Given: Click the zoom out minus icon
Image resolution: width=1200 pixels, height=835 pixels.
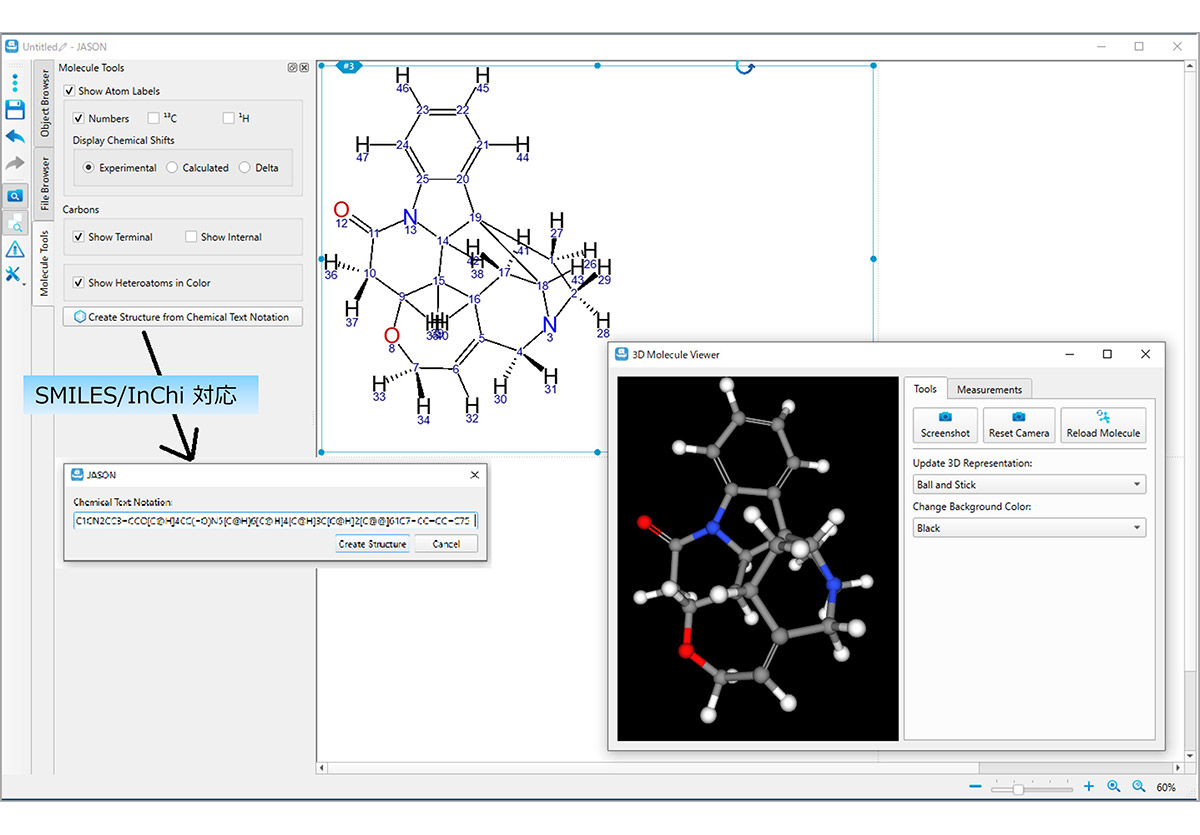Looking at the screenshot, I should tap(975, 788).
